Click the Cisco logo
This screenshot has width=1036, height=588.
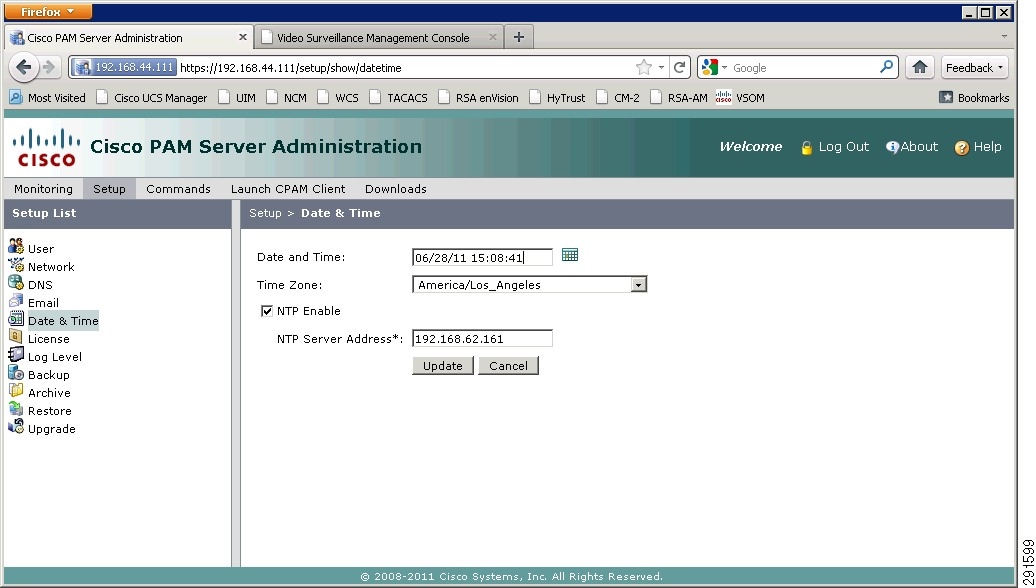click(46, 147)
